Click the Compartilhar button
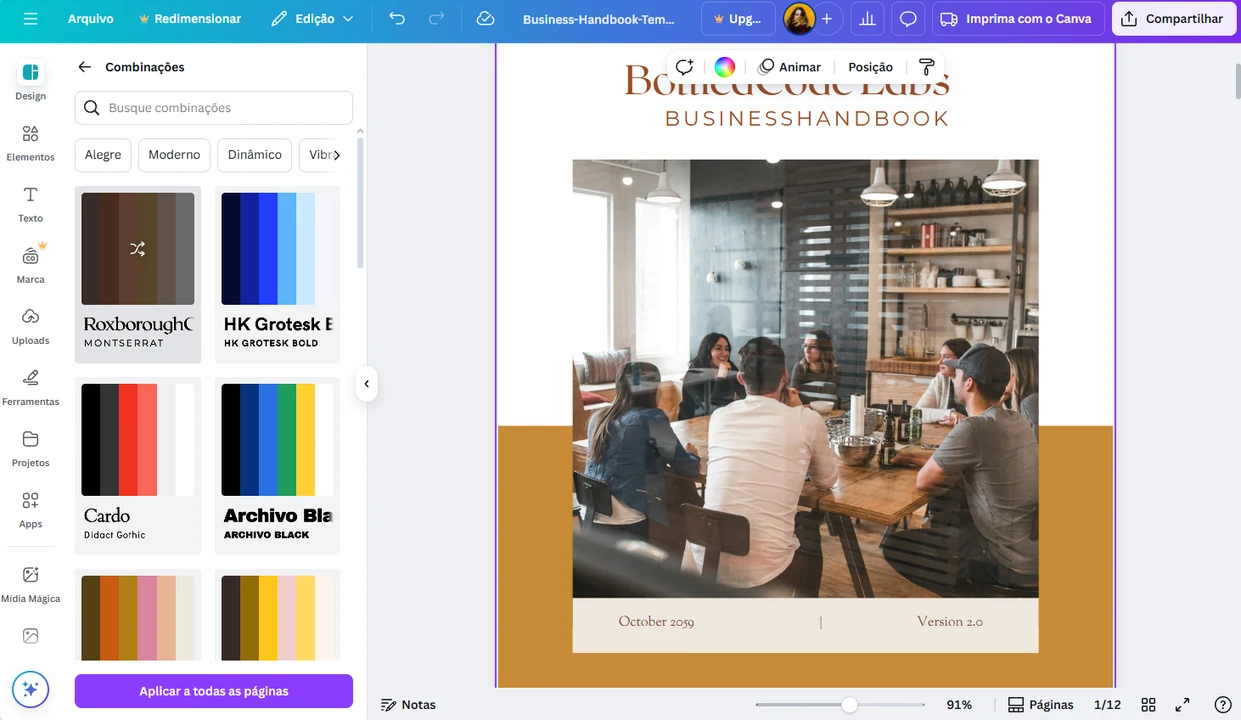 [1174, 19]
